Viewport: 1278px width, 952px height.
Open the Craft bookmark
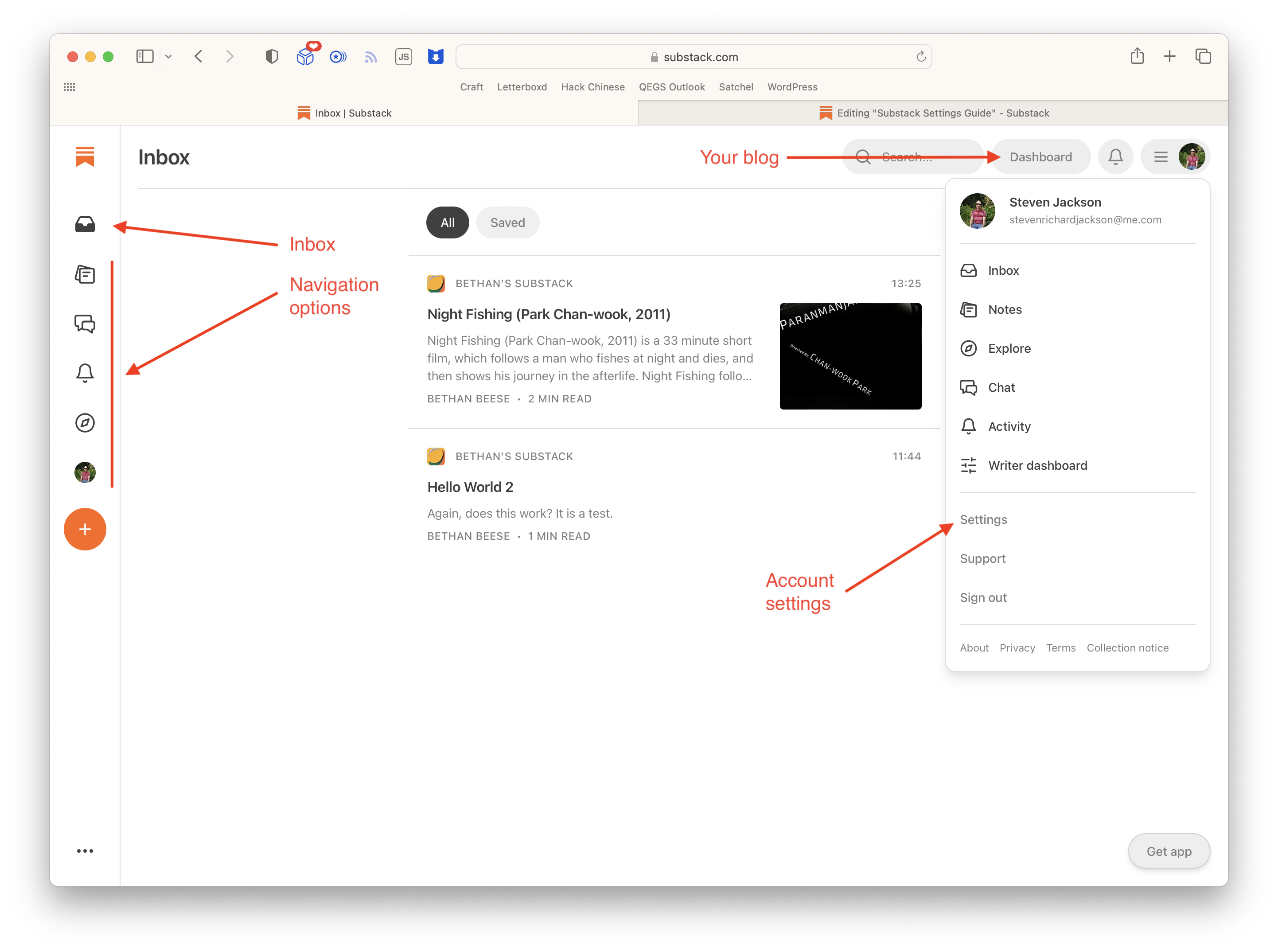[x=471, y=87]
